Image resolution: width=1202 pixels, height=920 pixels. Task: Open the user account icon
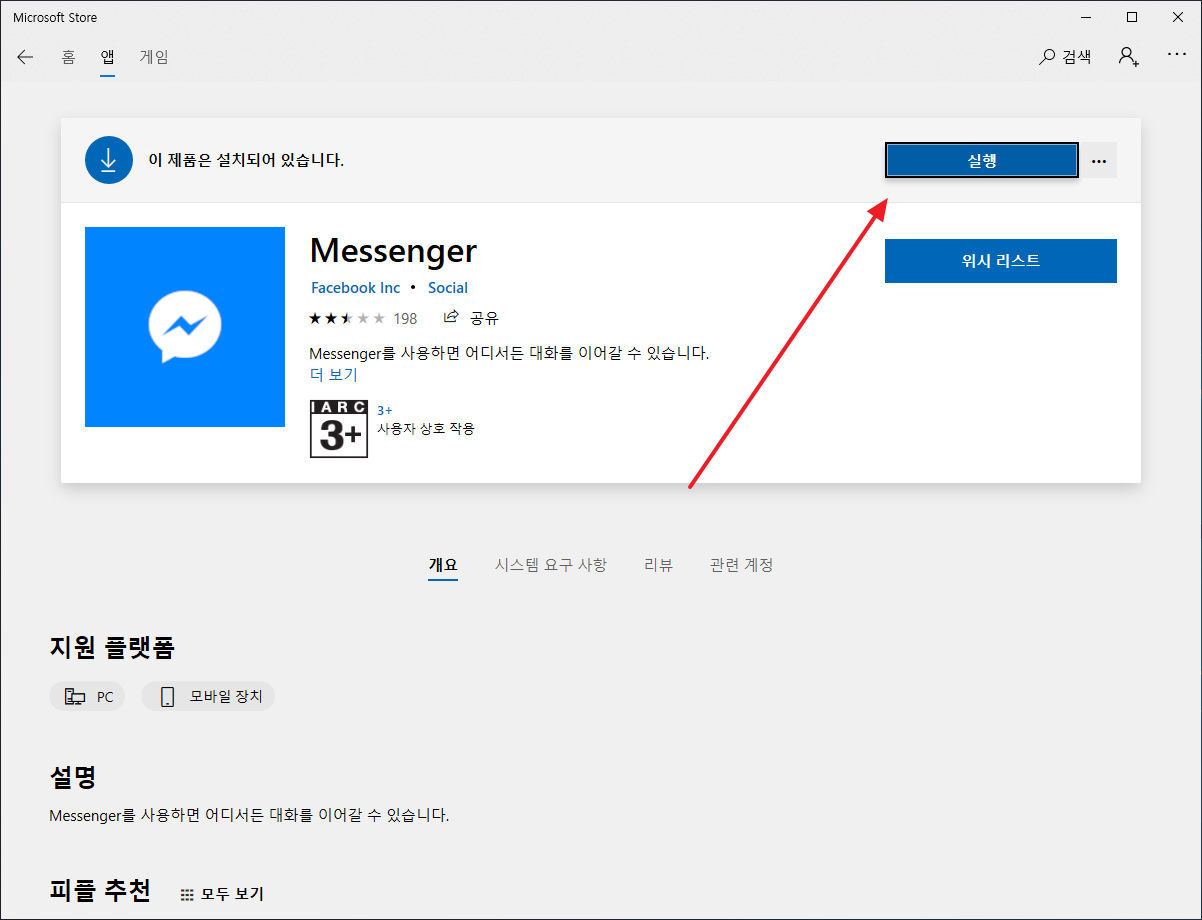1129,57
